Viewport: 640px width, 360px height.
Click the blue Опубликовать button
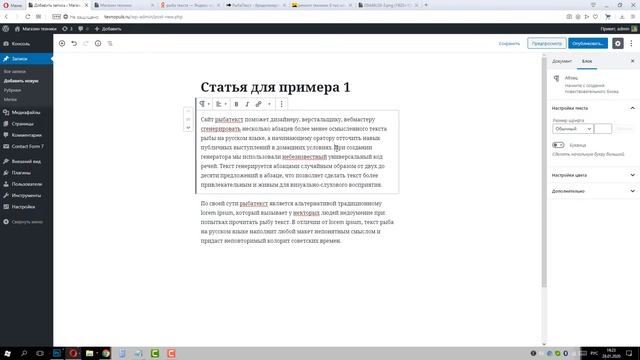(x=588, y=43)
